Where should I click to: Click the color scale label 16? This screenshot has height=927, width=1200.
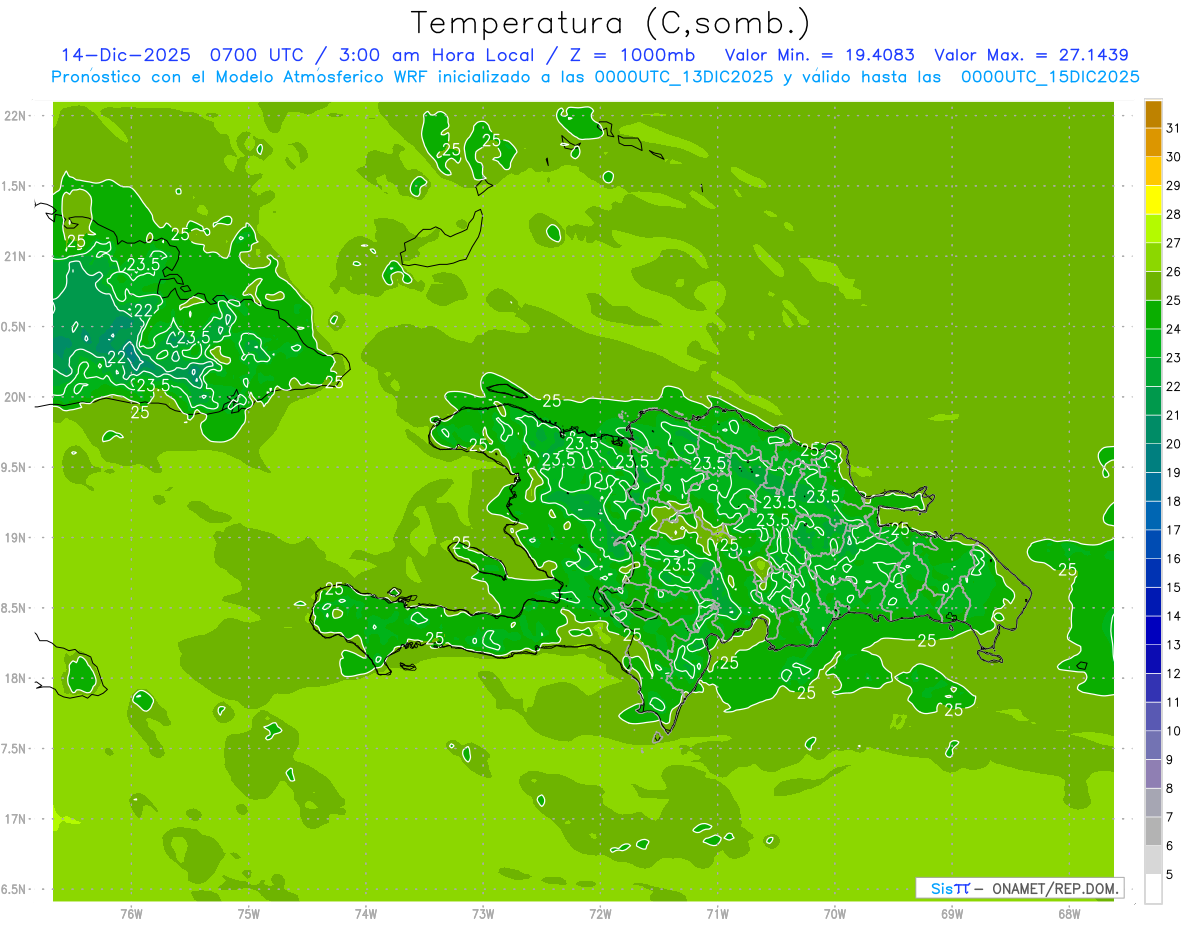(x=1173, y=559)
